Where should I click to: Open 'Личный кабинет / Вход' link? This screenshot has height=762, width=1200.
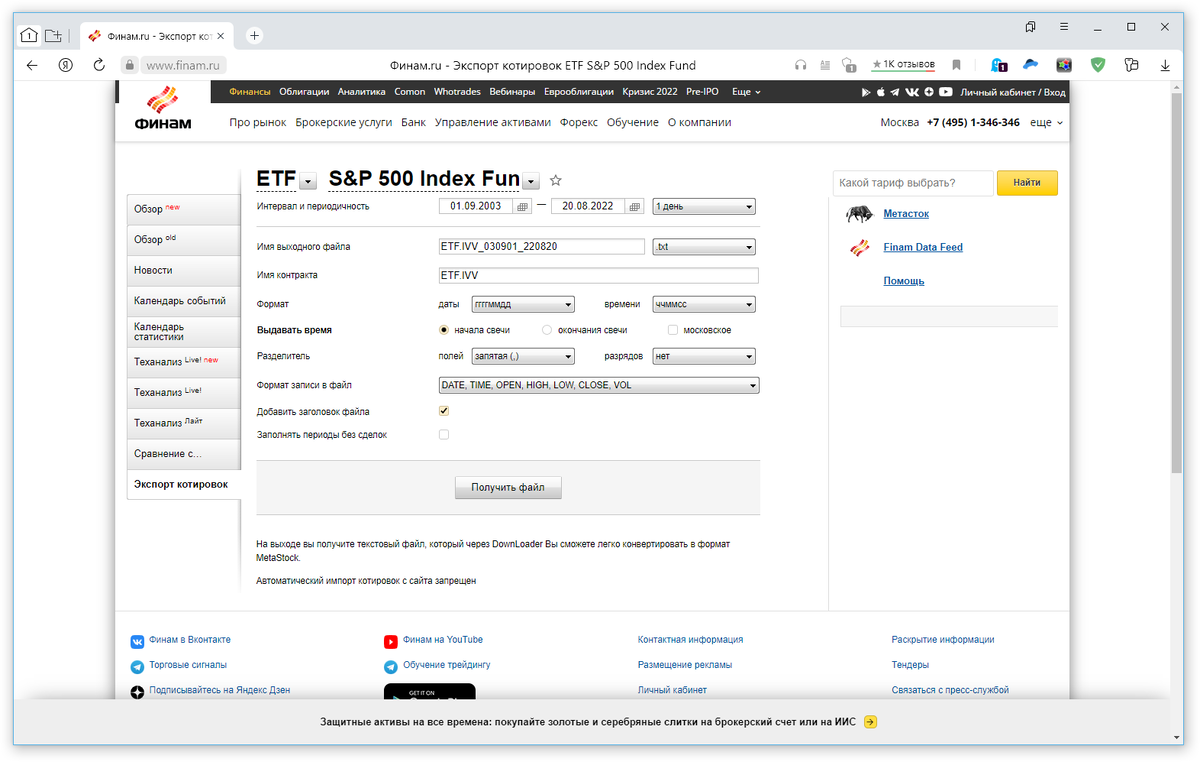[1013, 92]
